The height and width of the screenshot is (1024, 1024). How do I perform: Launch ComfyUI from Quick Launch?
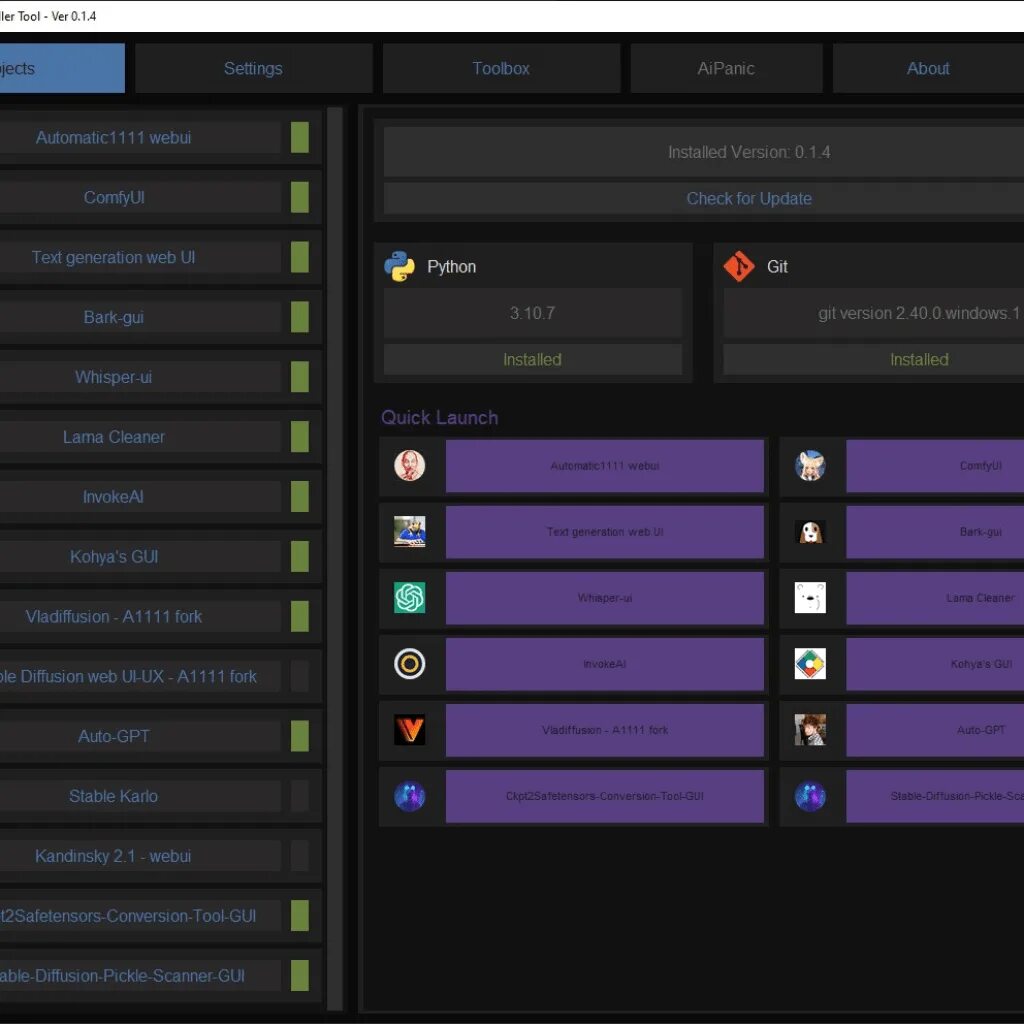tap(935, 466)
